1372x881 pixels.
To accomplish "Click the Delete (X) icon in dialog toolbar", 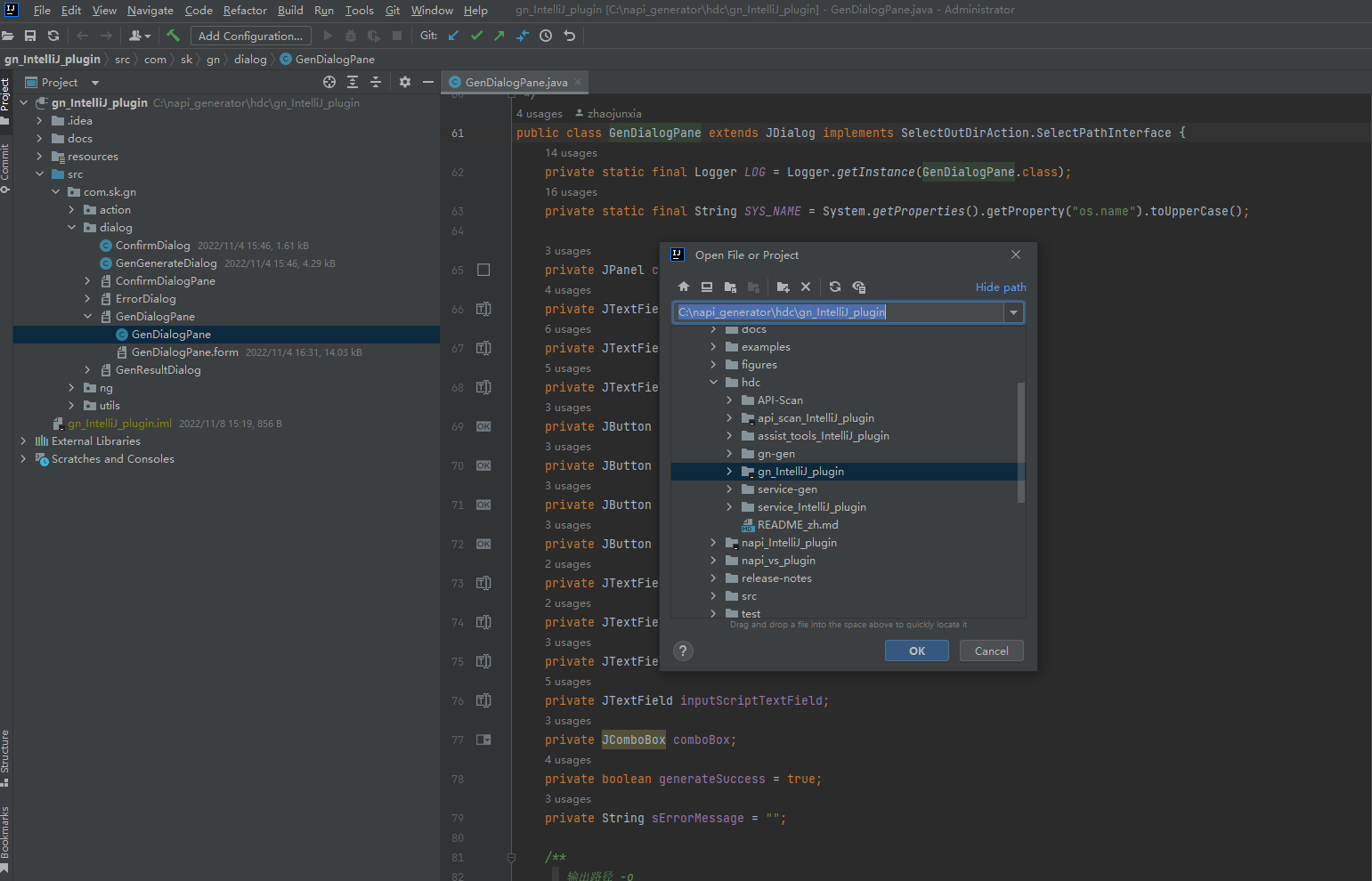I will pos(806,287).
